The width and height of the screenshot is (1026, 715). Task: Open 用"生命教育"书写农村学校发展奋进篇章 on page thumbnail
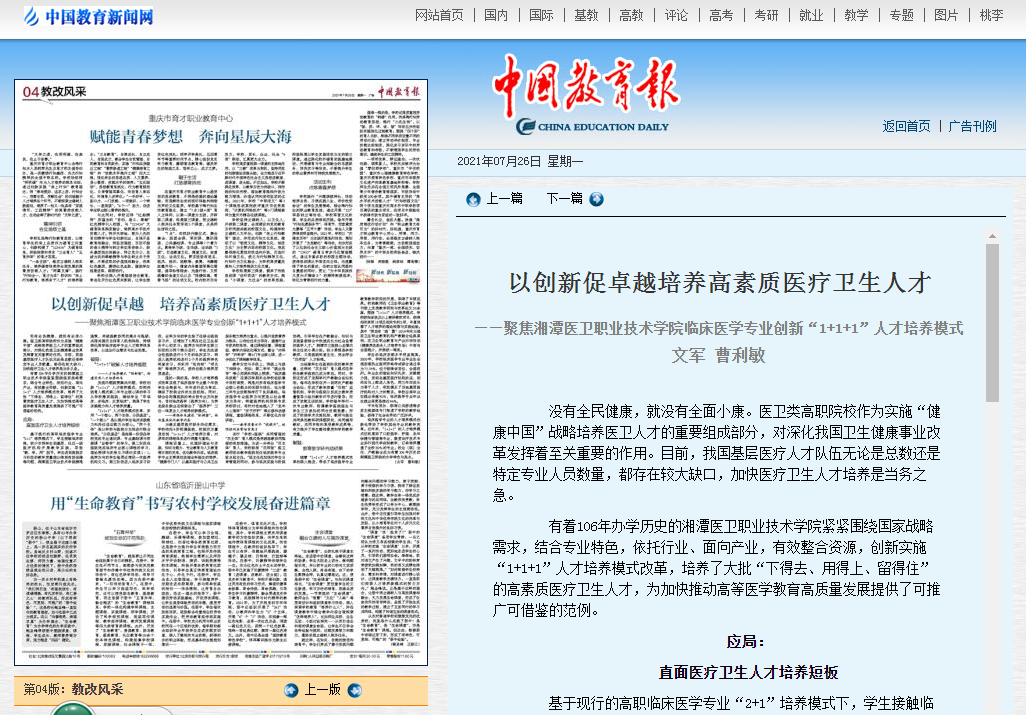(190, 503)
